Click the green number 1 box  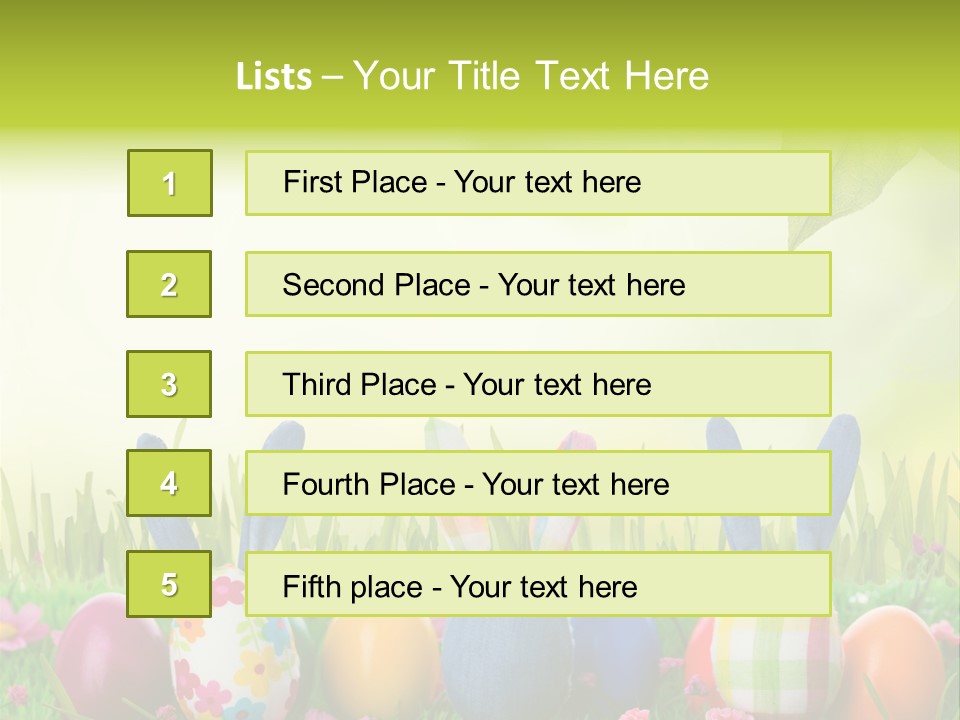(x=170, y=183)
